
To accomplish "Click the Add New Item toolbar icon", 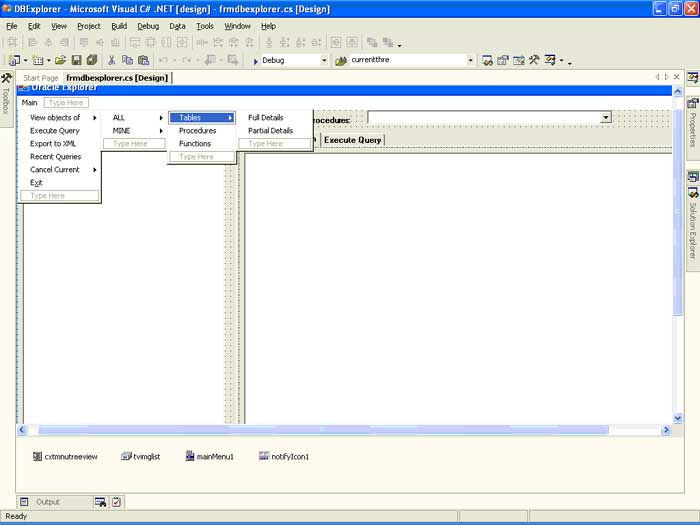I will click(x=38, y=60).
